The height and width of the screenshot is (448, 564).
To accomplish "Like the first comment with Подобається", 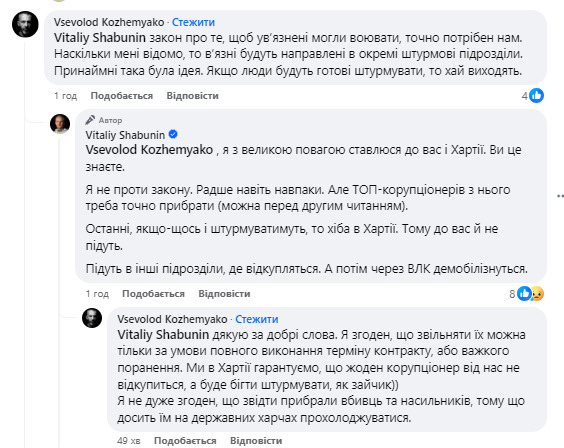I will [122, 96].
